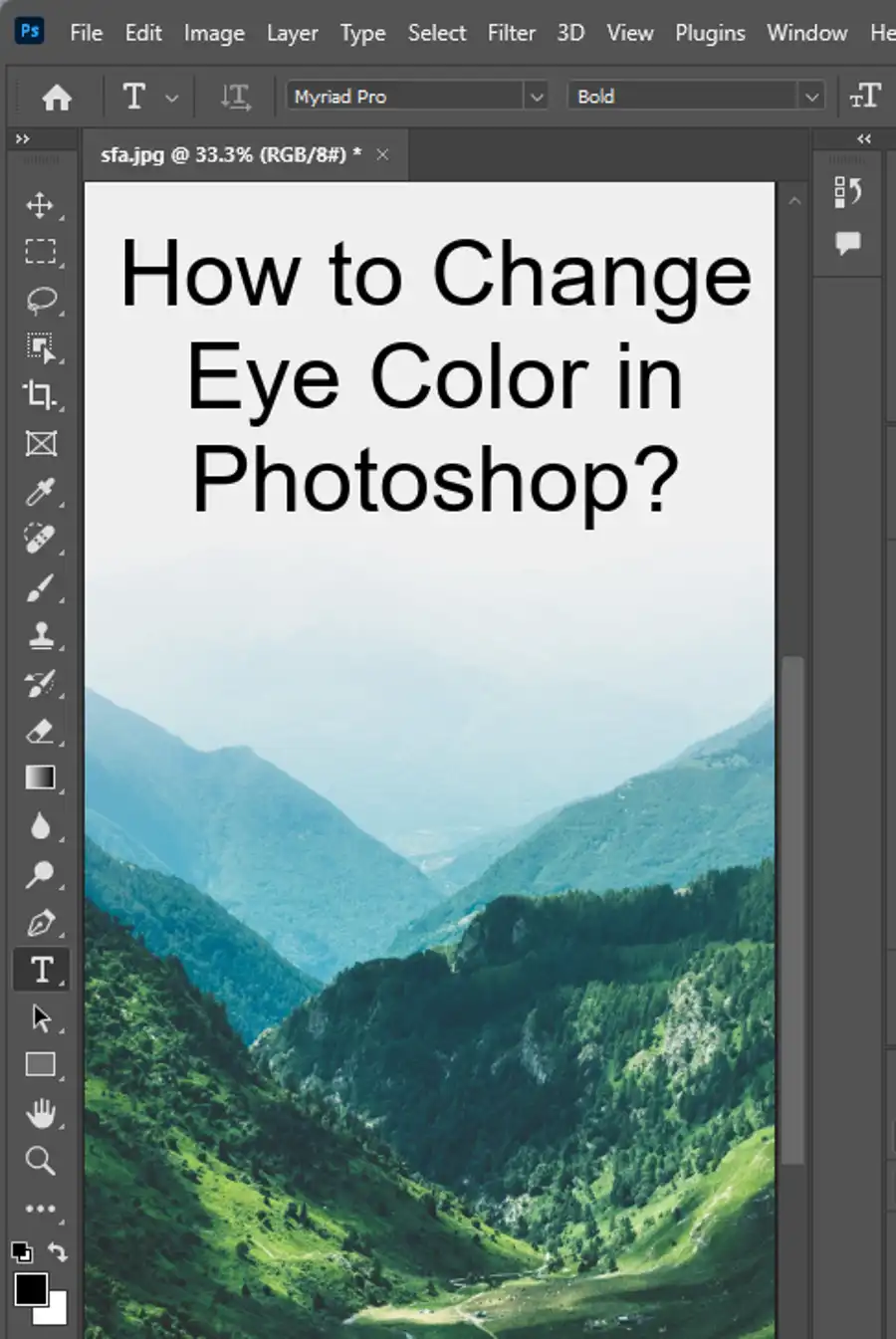Open the Filter menu
This screenshot has width=896, height=1339.
[512, 33]
